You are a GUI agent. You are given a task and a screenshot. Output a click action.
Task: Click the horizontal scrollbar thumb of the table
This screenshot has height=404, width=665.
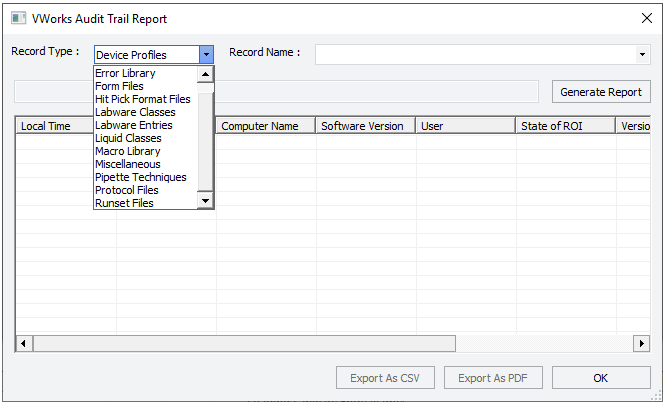point(244,343)
